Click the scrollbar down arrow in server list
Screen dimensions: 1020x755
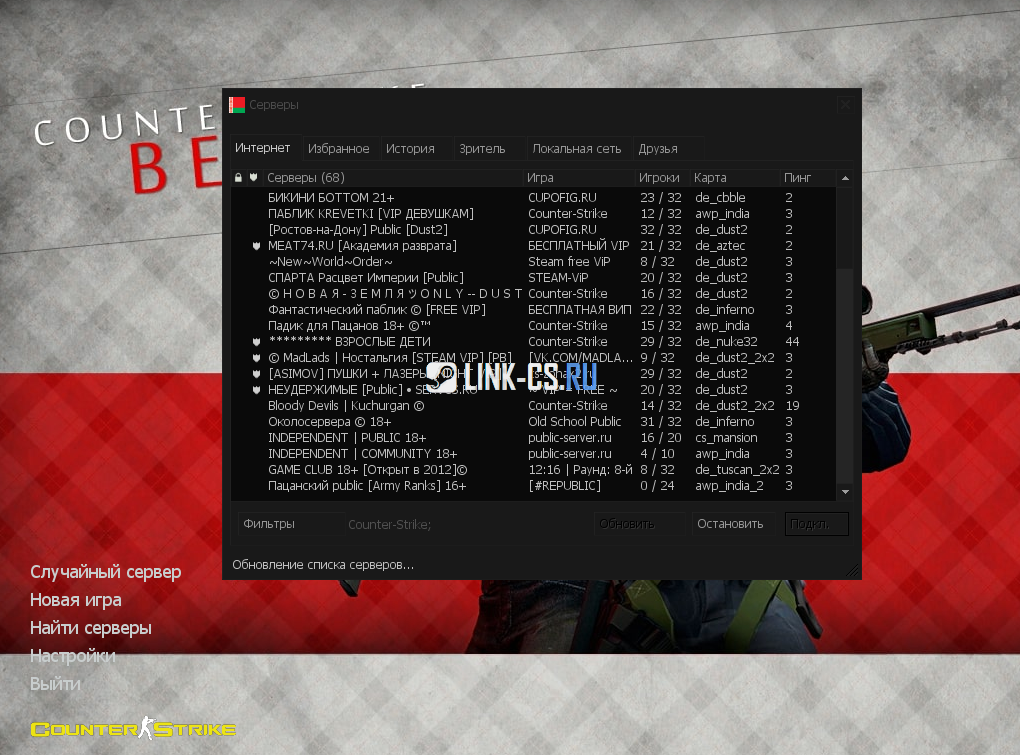(845, 492)
